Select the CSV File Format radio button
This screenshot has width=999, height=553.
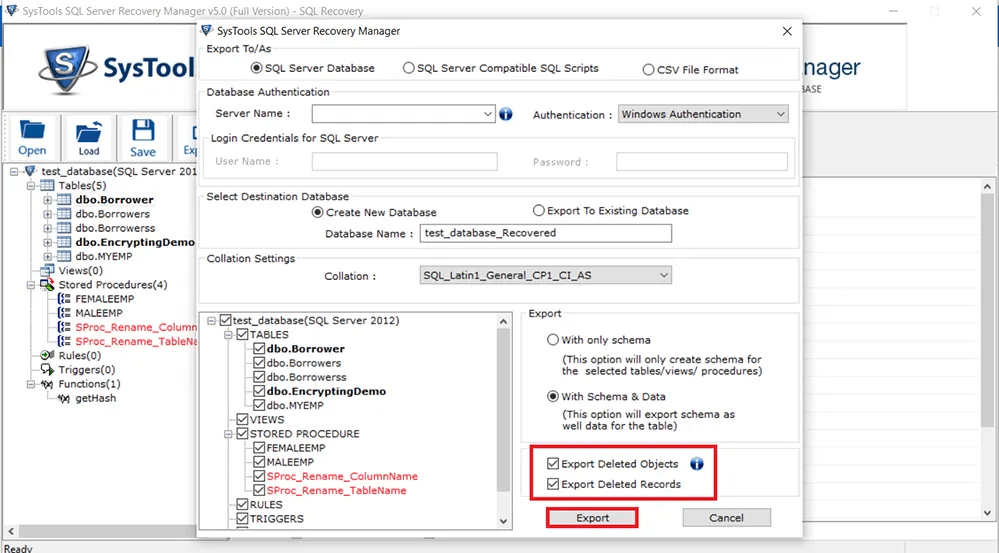click(648, 69)
